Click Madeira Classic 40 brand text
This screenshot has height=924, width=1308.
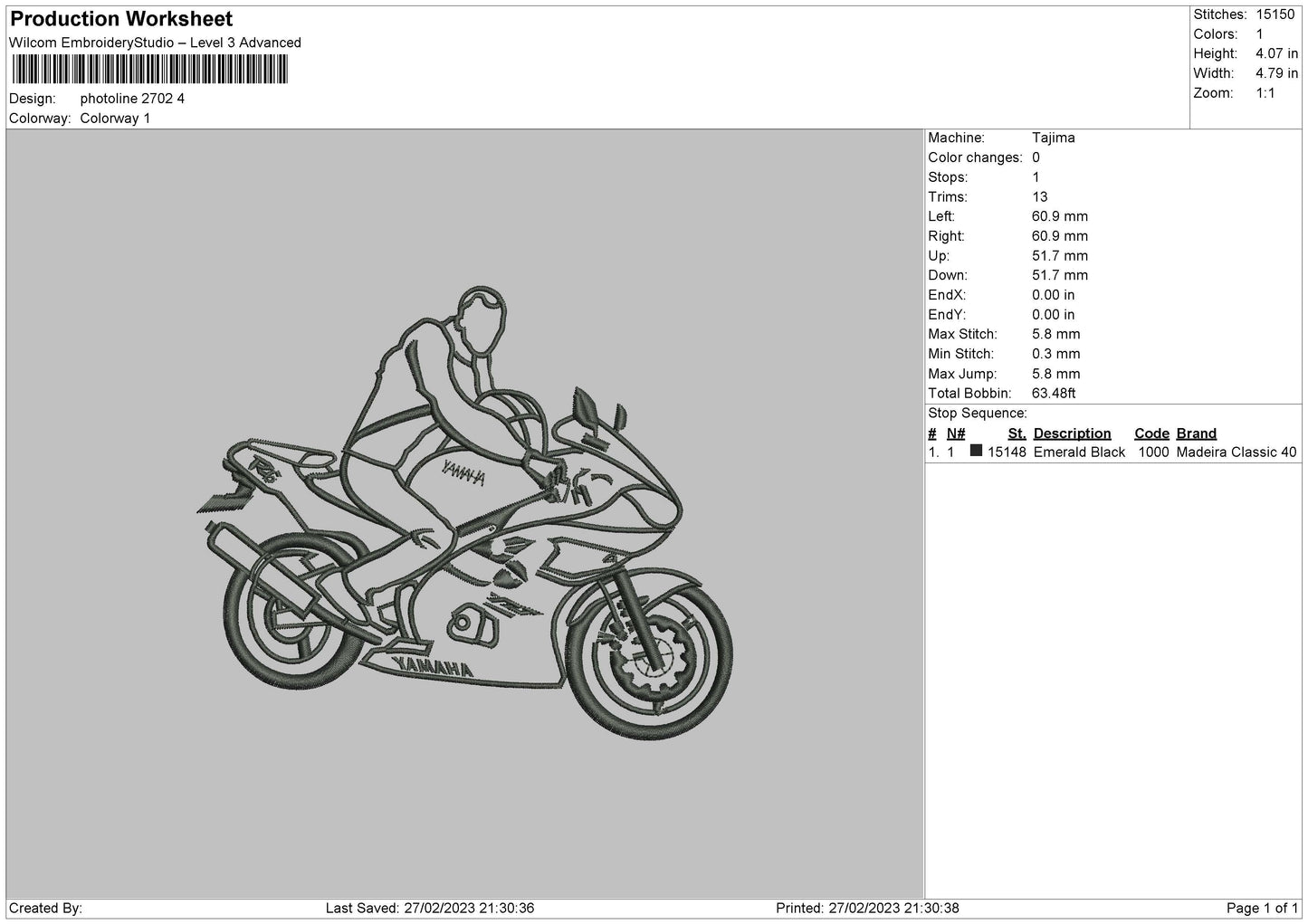tap(1236, 452)
